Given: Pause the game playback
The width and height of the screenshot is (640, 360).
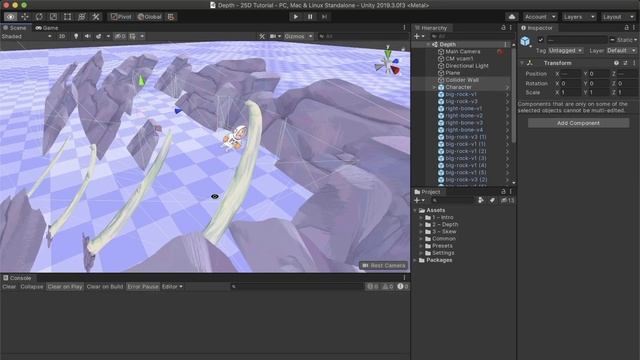Looking at the screenshot, I should [310, 17].
